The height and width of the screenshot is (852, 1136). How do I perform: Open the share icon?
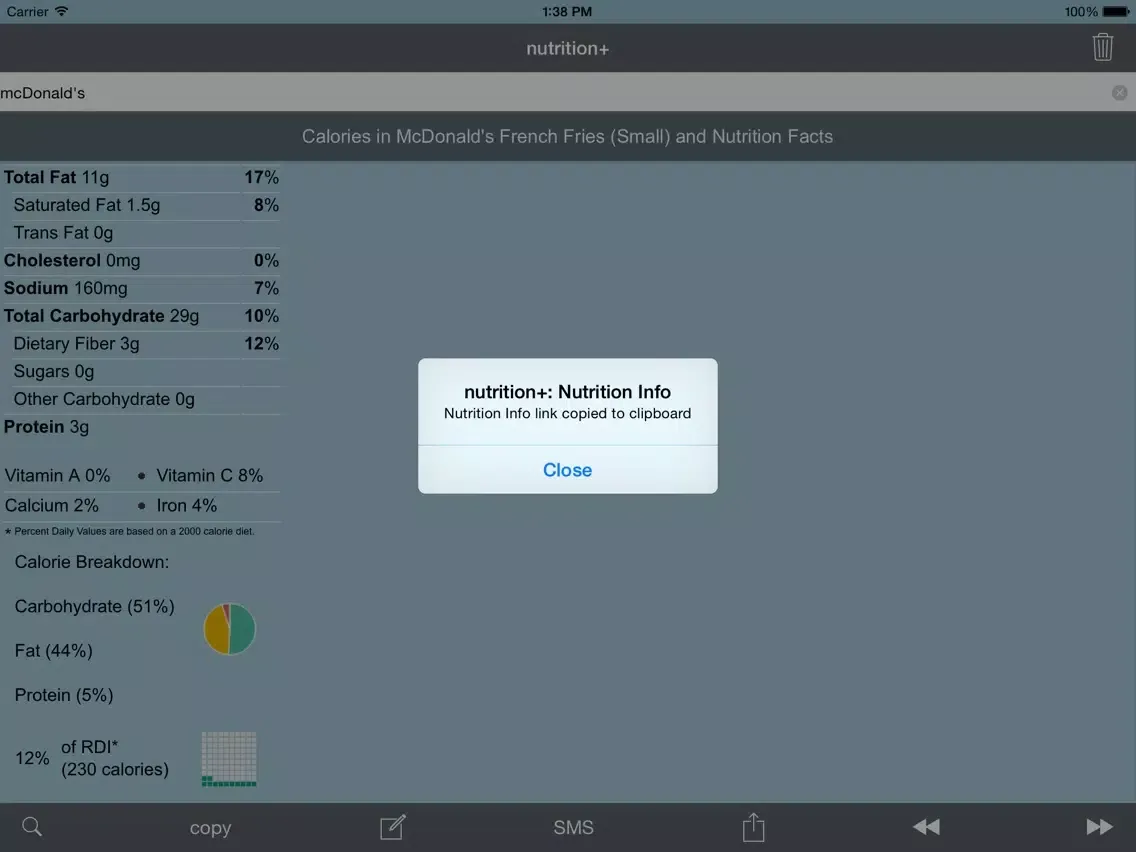coord(753,827)
